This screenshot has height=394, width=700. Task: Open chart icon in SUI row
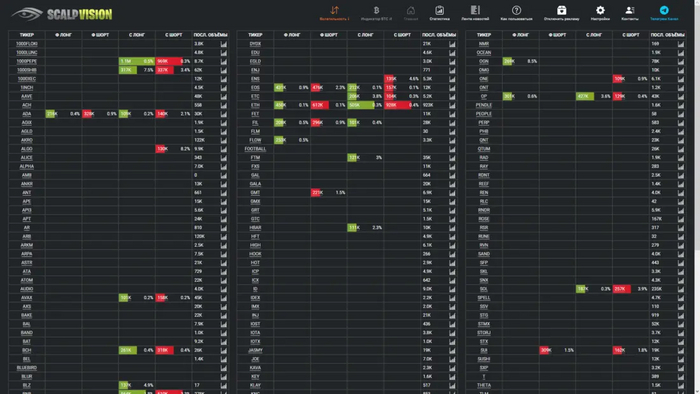(x=681, y=350)
